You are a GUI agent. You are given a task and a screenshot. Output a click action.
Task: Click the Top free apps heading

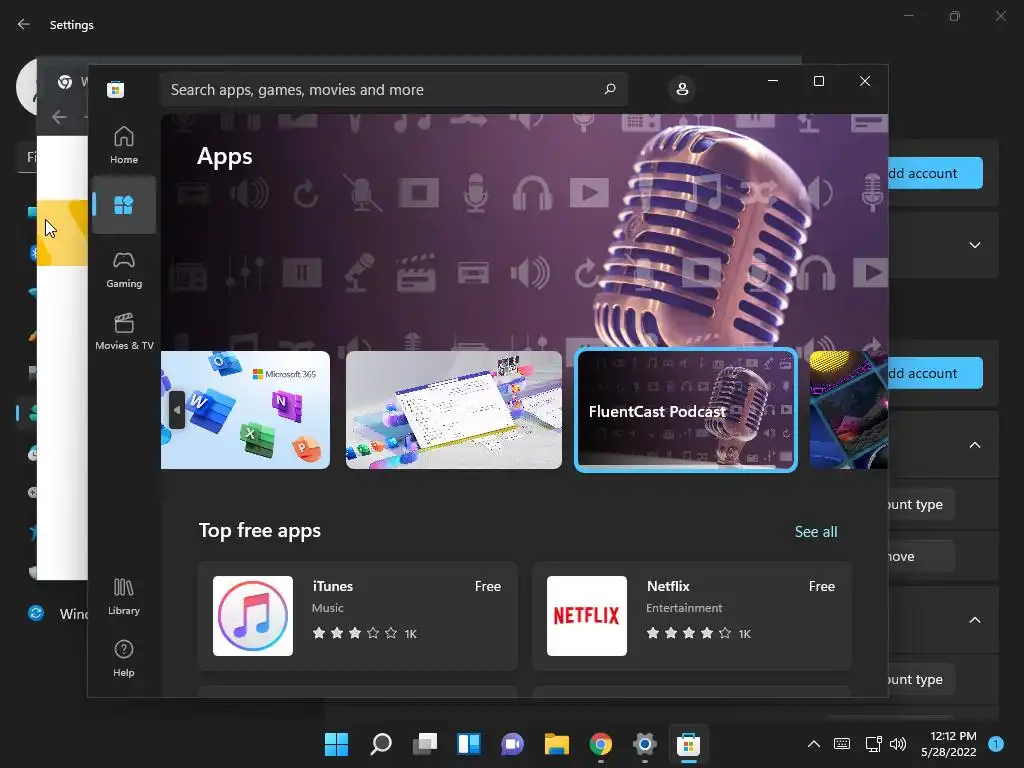tap(259, 530)
